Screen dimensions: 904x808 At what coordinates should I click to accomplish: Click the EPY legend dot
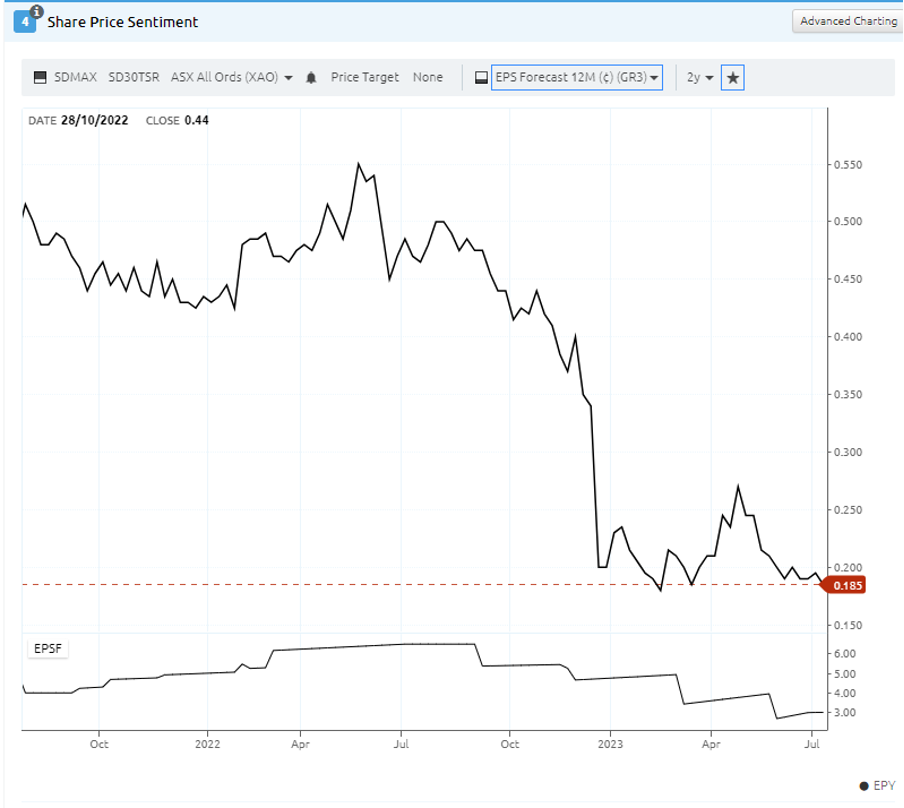tap(864, 786)
